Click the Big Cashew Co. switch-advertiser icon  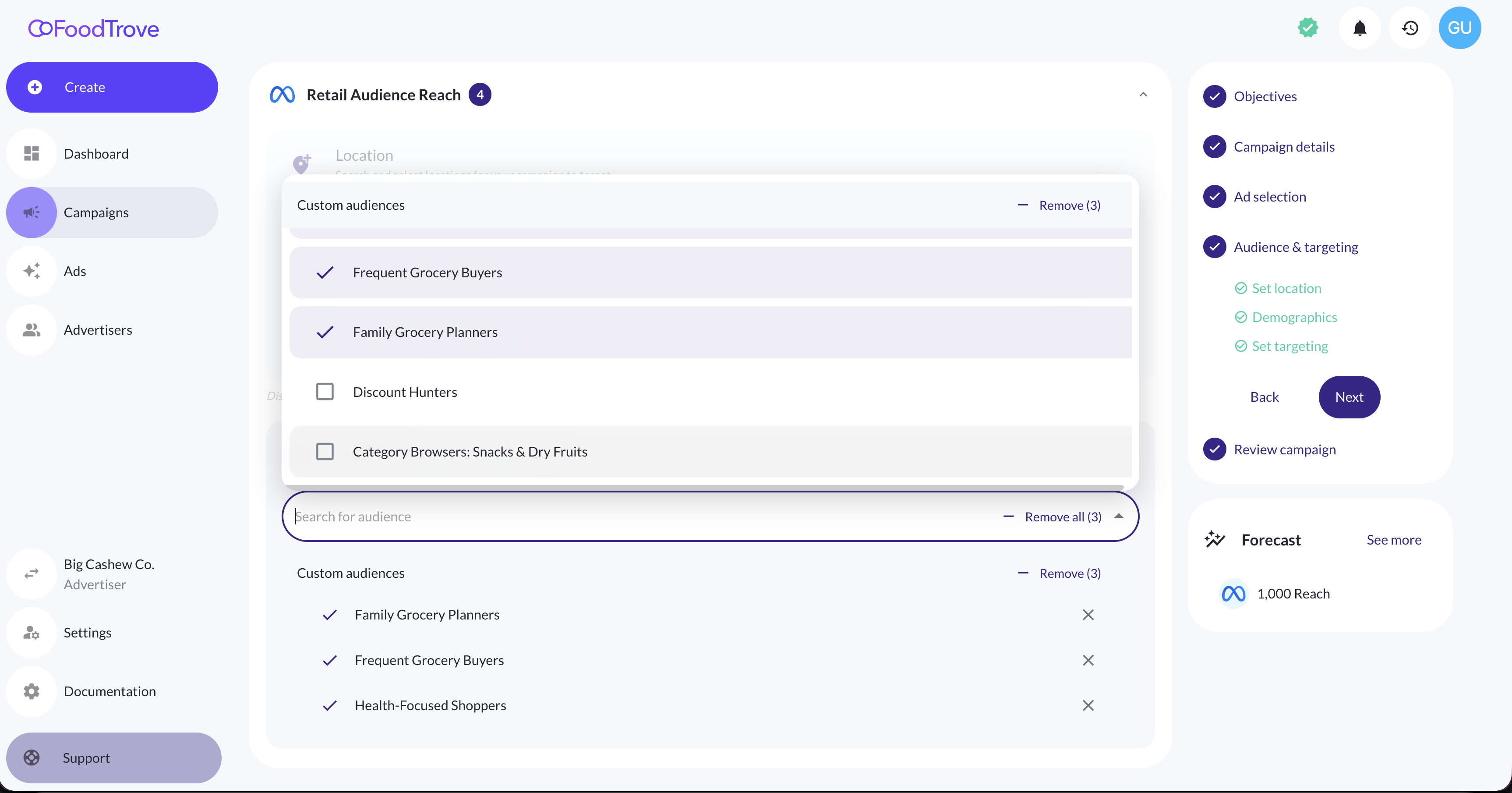point(32,574)
